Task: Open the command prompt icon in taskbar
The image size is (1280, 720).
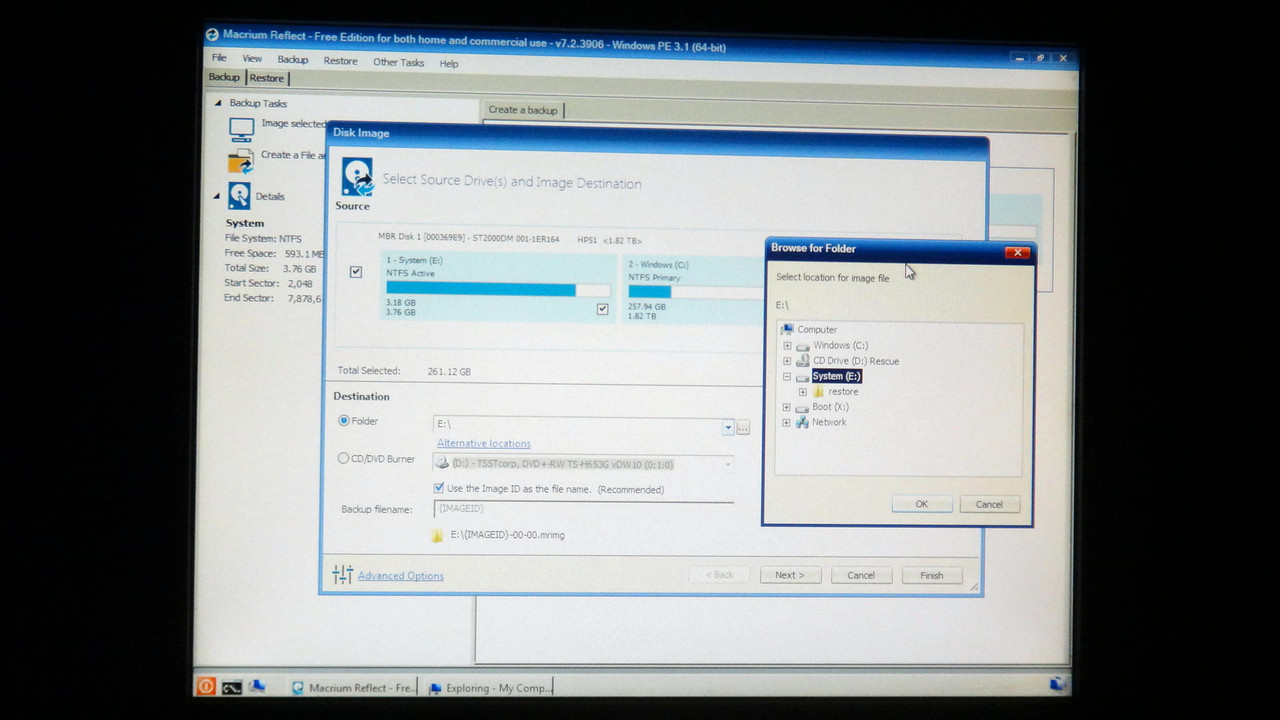Action: [231, 687]
